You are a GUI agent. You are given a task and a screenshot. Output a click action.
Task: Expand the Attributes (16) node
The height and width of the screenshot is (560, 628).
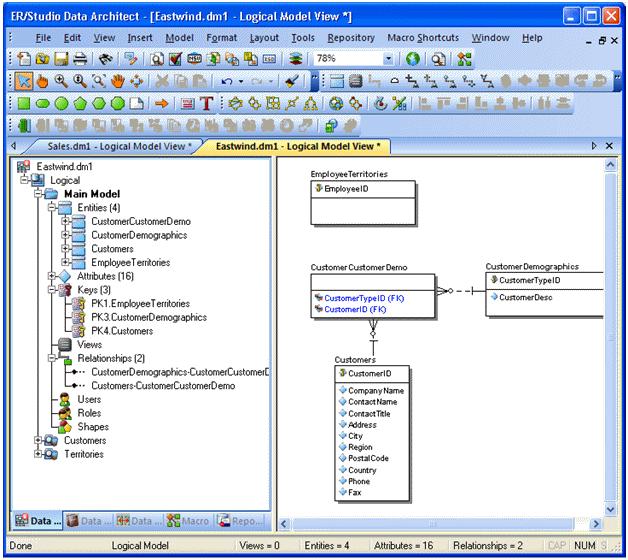click(52, 276)
